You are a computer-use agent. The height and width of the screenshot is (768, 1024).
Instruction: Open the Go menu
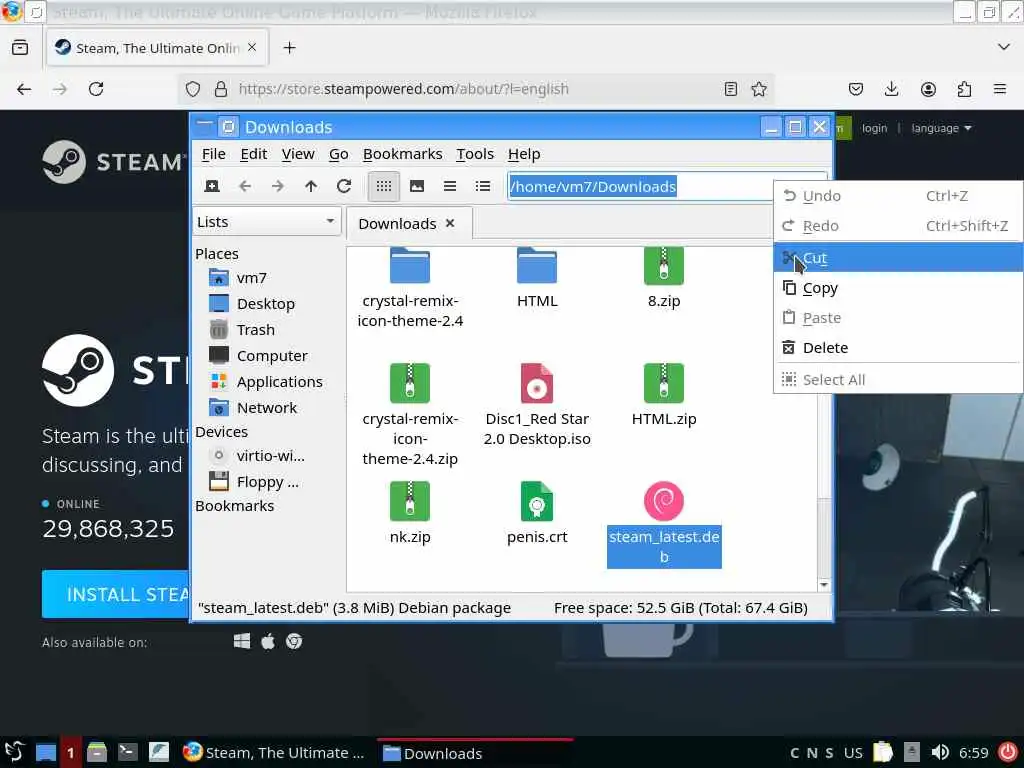(338, 154)
